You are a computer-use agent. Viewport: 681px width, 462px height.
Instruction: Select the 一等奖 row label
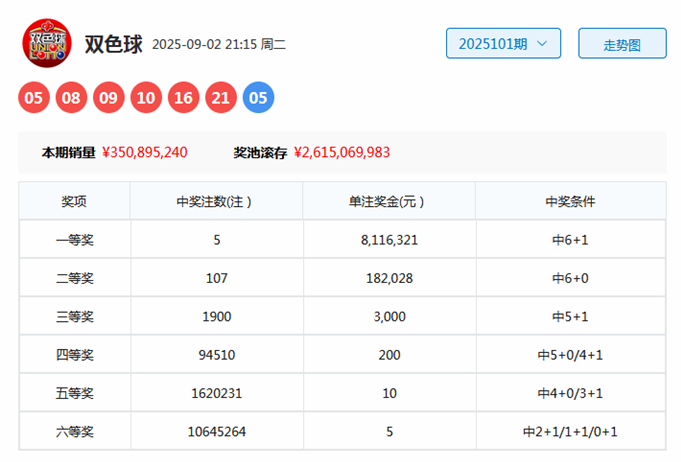(75, 240)
